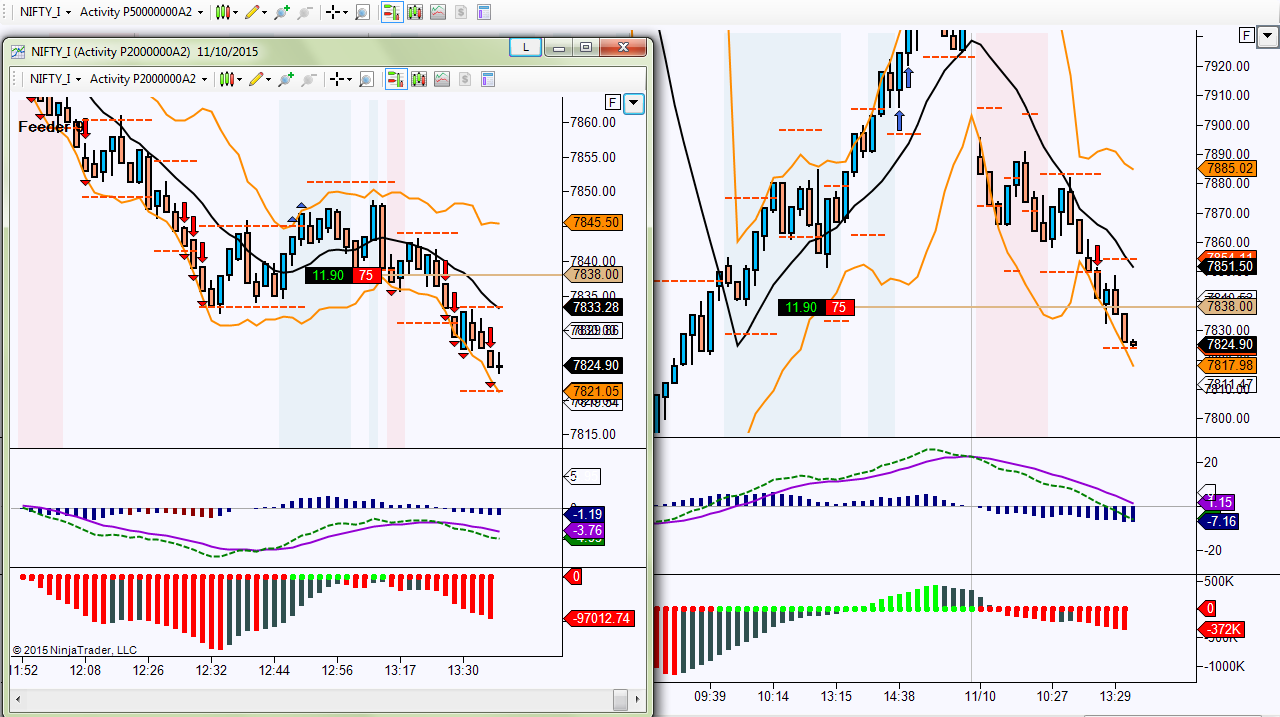Open chart Properties icon in the P50000000A2 chart toolbar

tap(484, 12)
